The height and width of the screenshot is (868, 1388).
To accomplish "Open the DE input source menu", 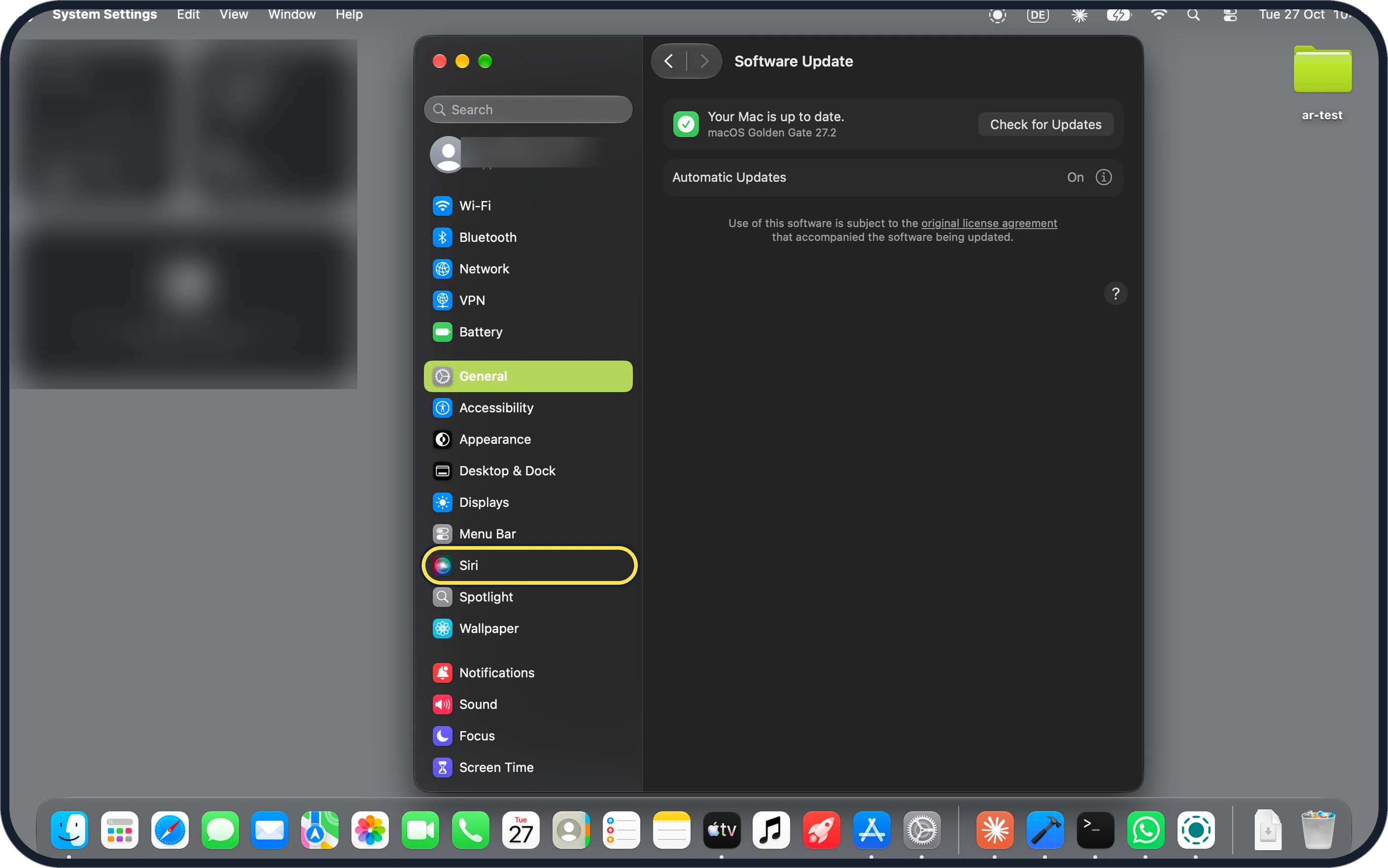I will click(1038, 15).
